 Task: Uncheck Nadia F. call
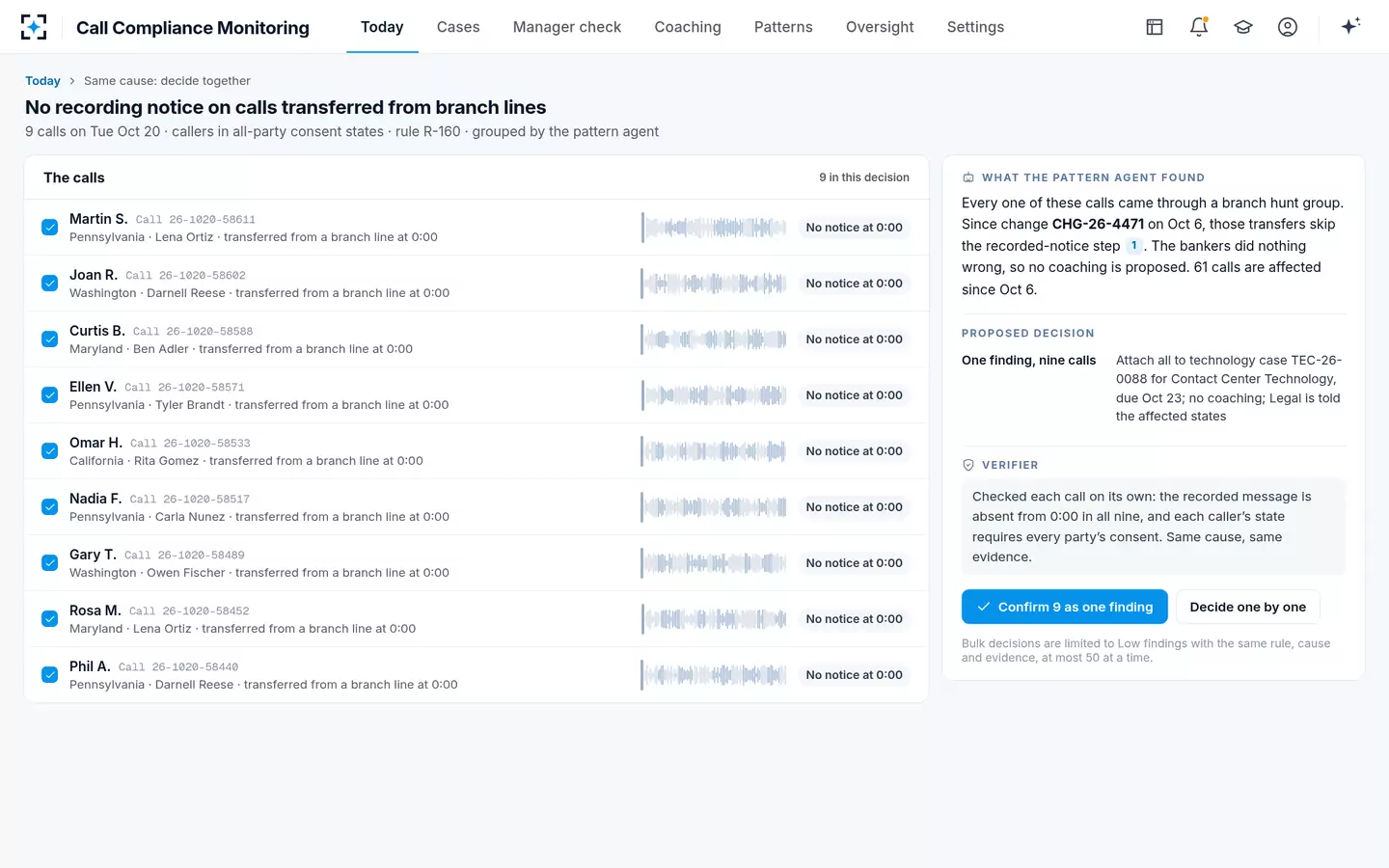[49, 507]
